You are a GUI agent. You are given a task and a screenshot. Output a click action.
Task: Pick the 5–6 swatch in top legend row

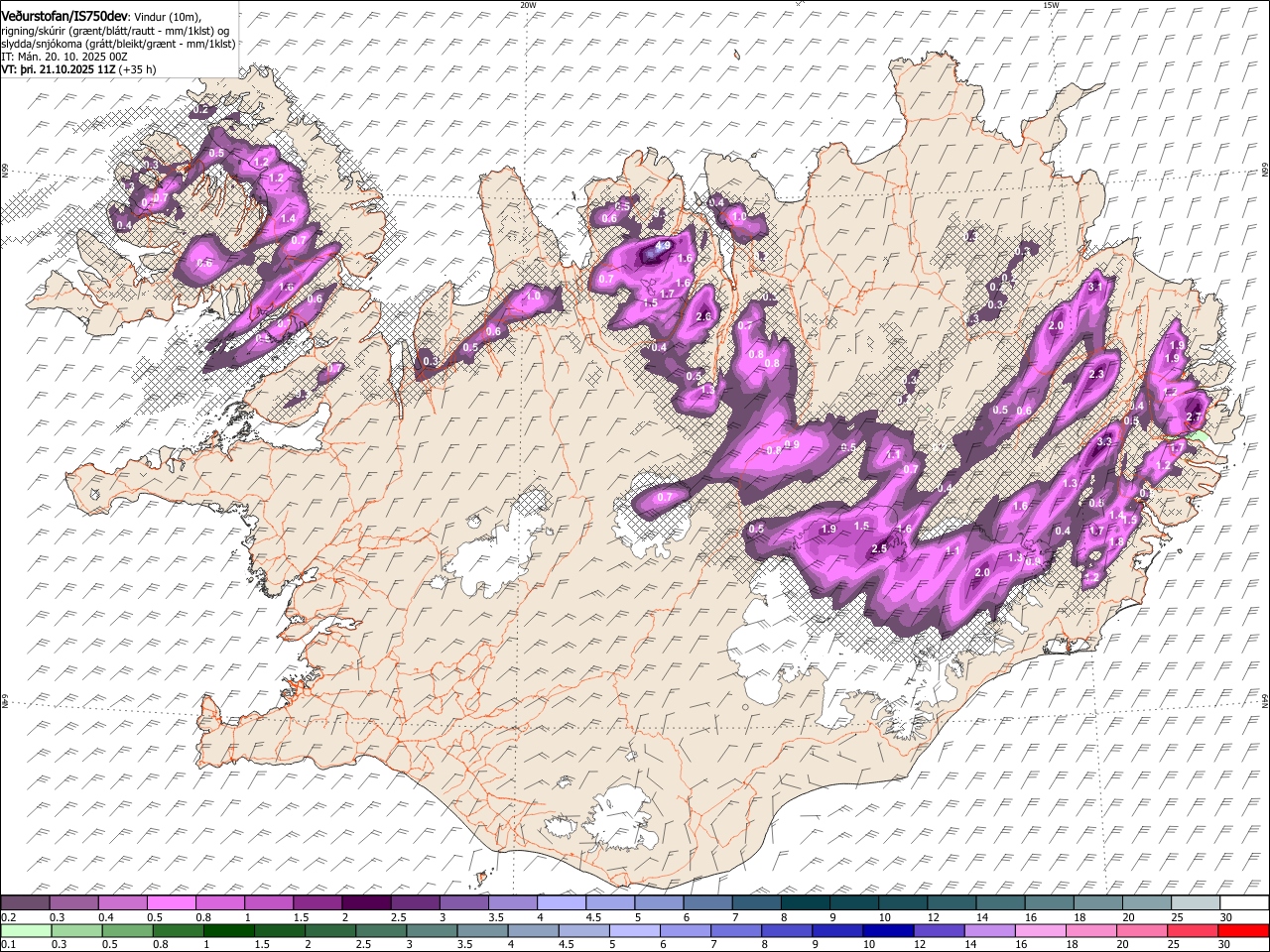point(658,902)
